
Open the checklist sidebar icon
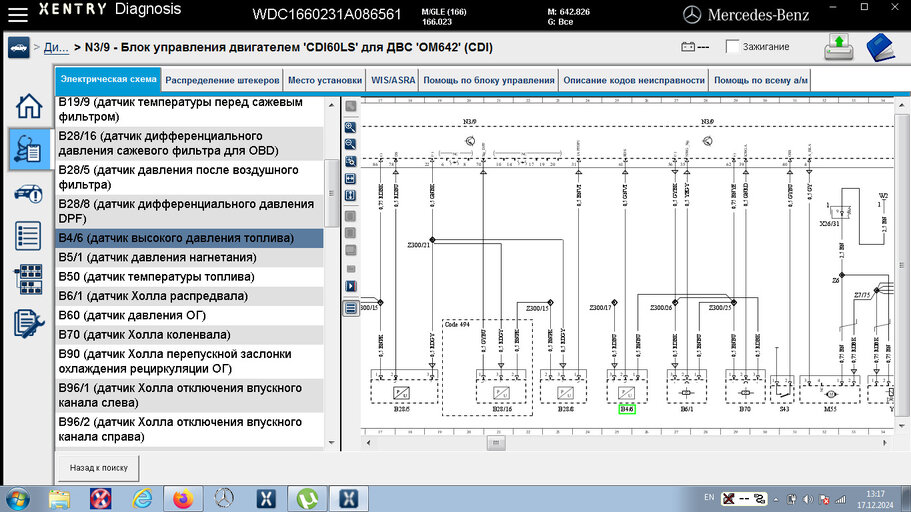pos(28,236)
